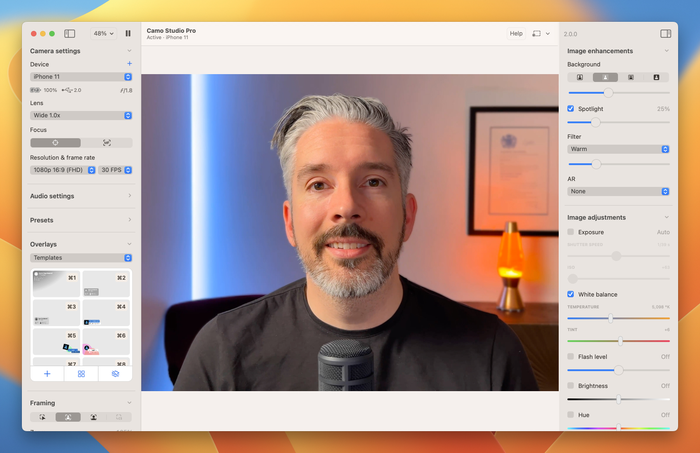Toggle the right sidebar panel icon

665,34
